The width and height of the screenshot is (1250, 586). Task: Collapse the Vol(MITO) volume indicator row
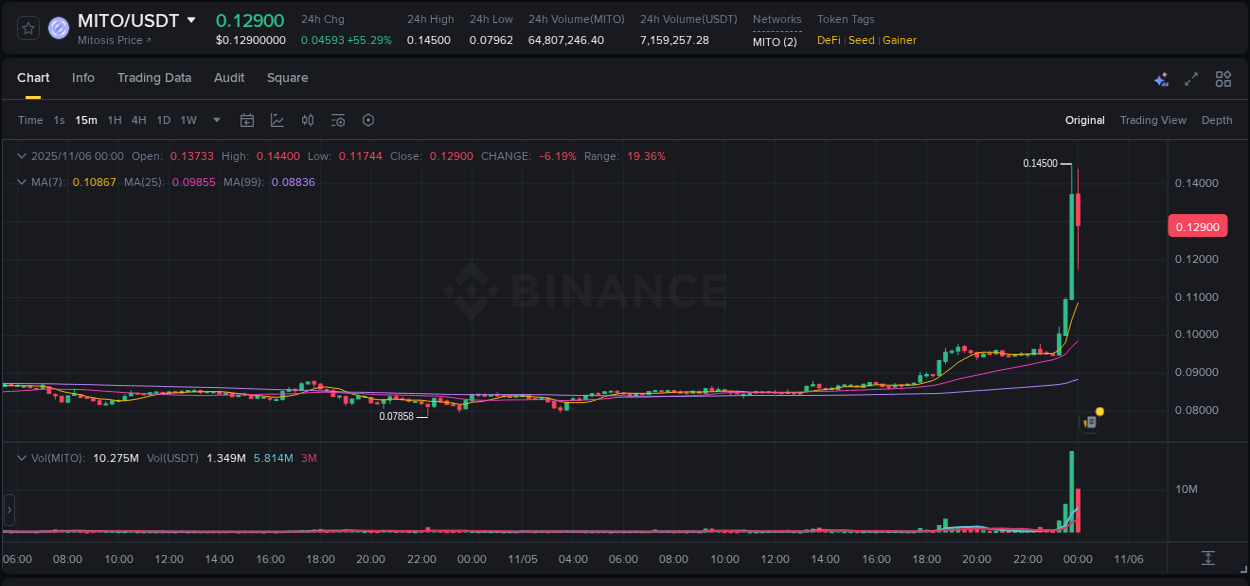click(x=22, y=457)
